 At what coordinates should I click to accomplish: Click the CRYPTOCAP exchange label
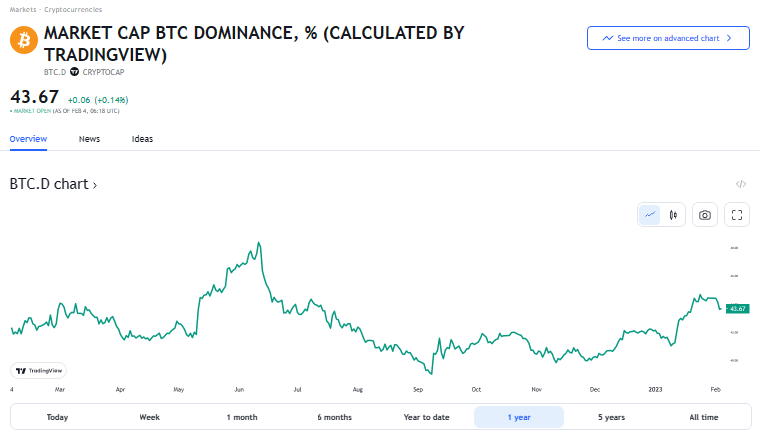coord(103,72)
